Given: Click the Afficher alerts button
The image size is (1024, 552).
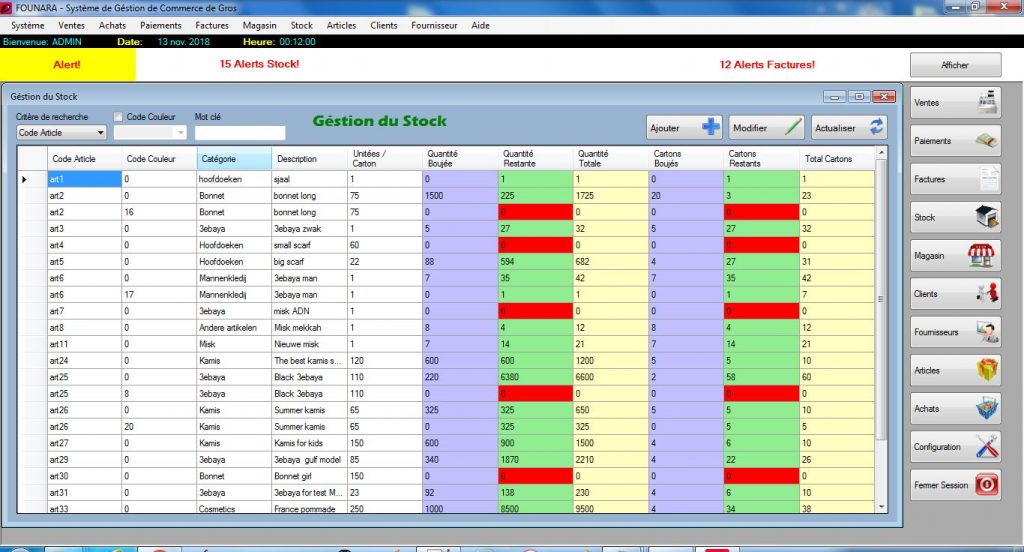Looking at the screenshot, I should coord(955,65).
